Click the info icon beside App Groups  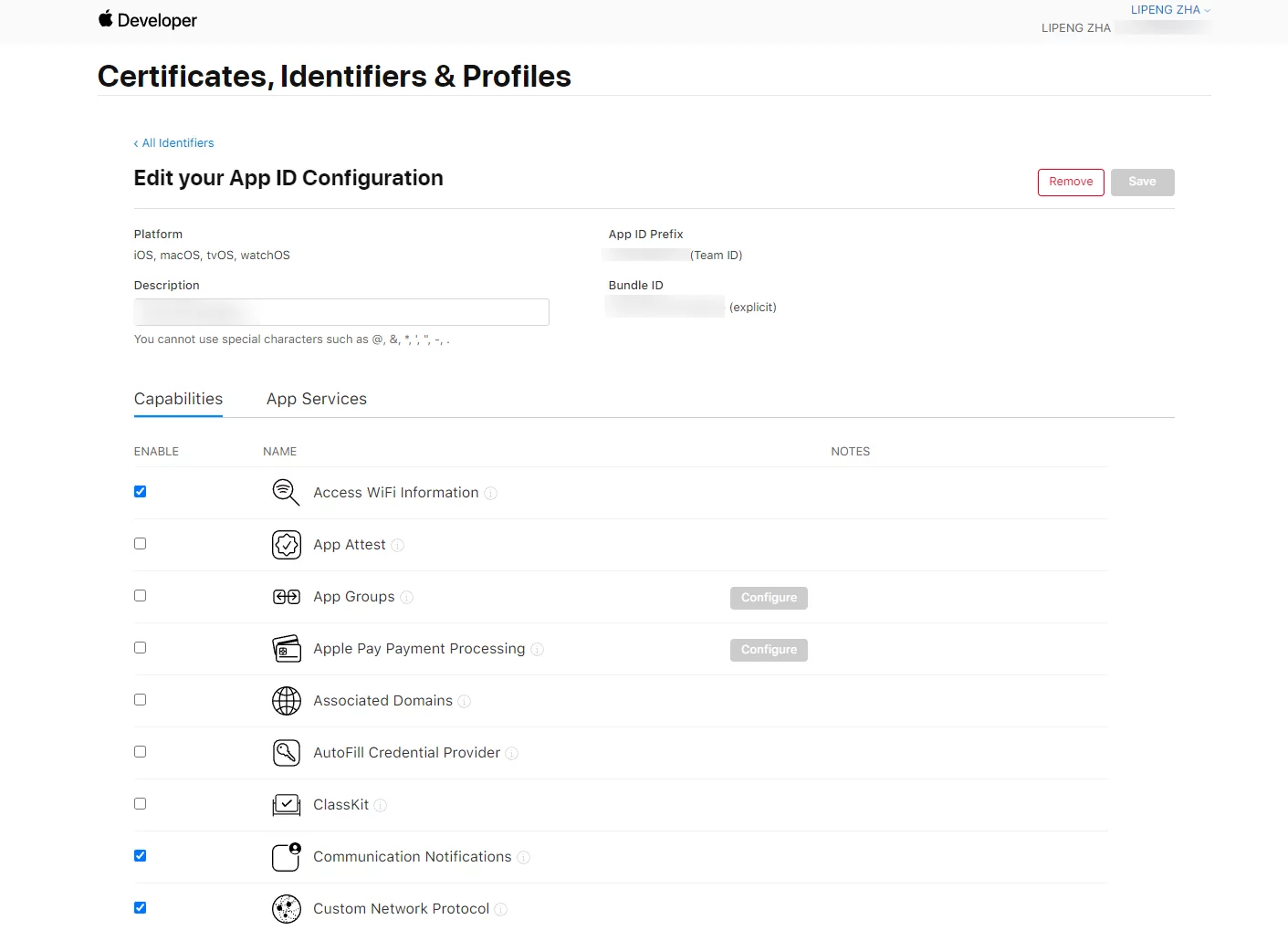tap(407, 598)
